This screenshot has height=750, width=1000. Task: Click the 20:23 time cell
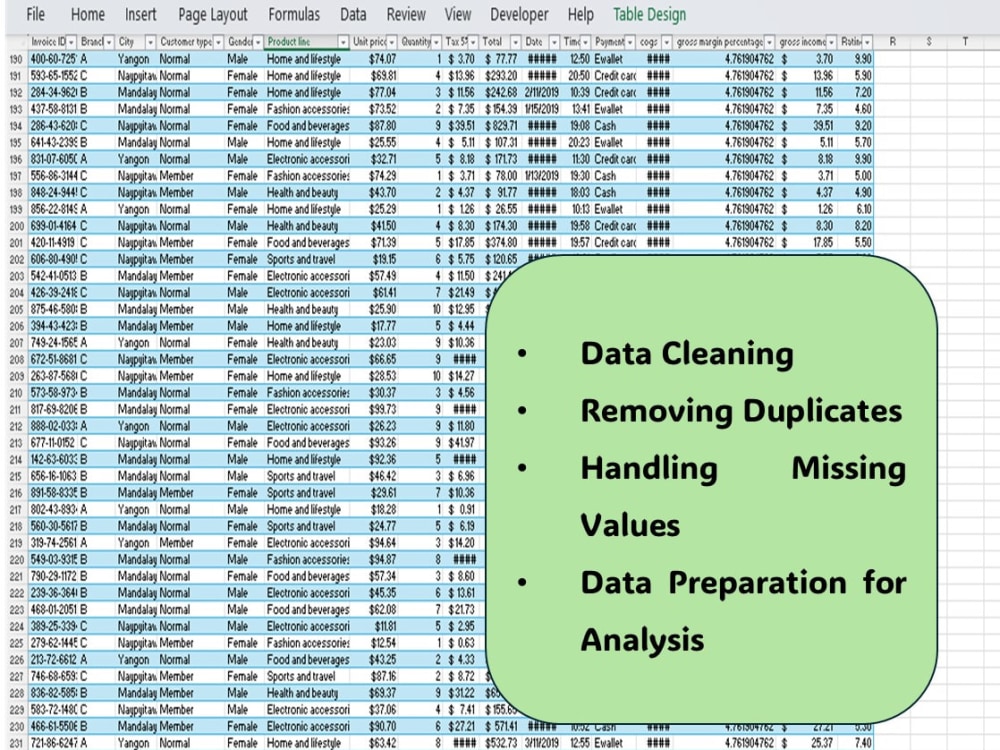tap(577, 142)
